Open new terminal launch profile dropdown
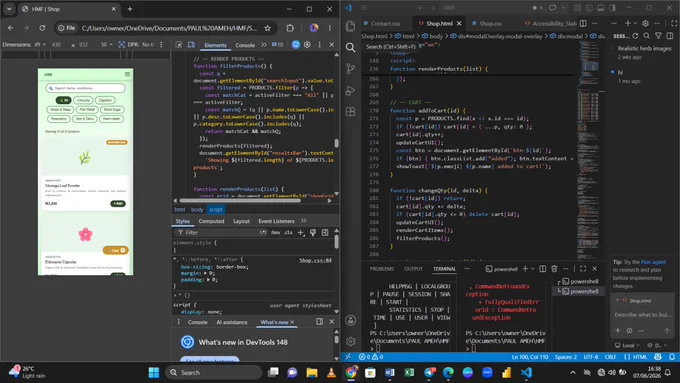This screenshot has width=680, height=383. point(533,269)
